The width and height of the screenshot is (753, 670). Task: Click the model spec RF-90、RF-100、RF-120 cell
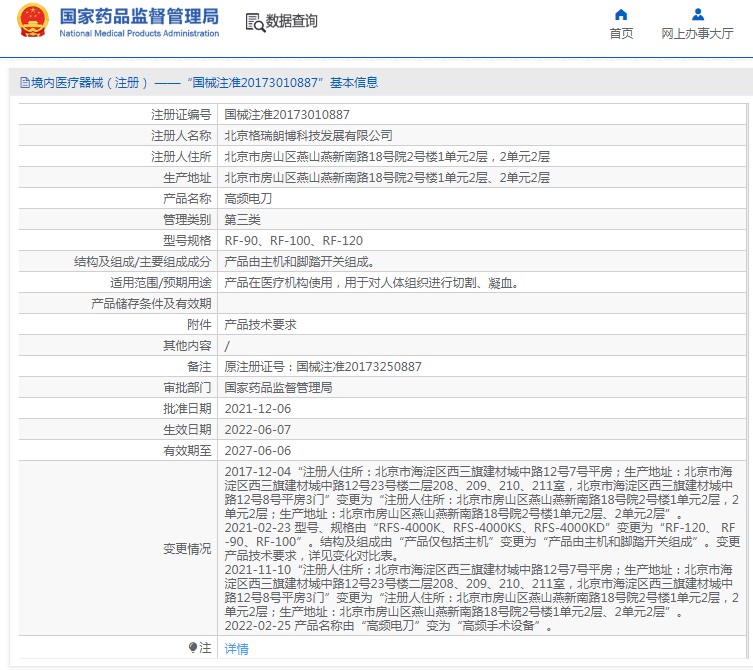(293, 241)
